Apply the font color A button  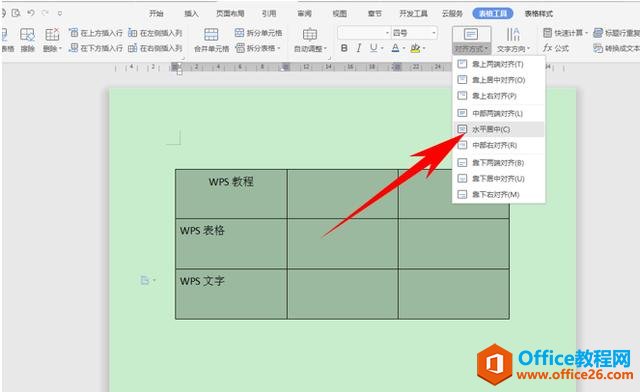point(395,48)
